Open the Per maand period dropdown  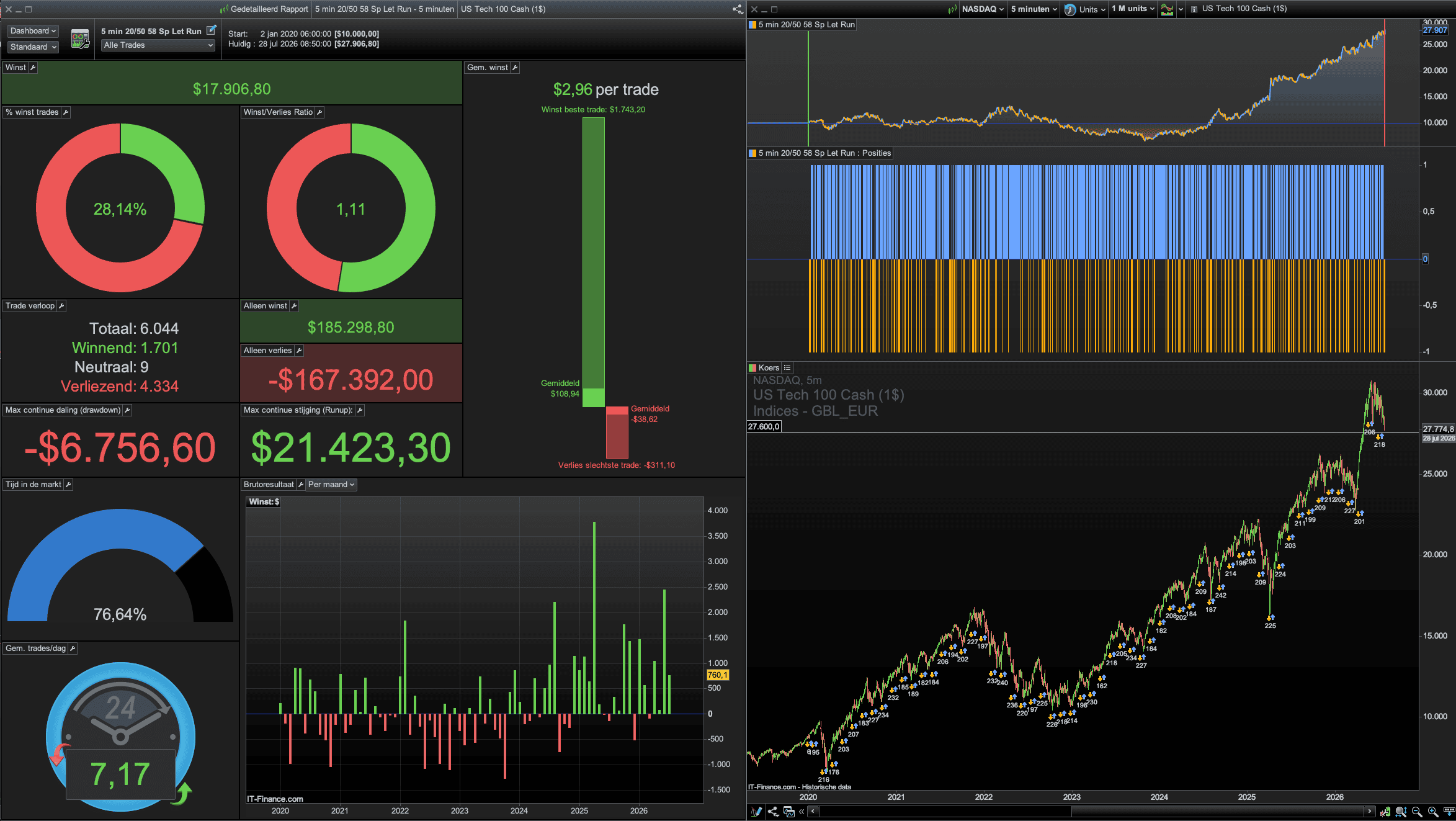331,485
